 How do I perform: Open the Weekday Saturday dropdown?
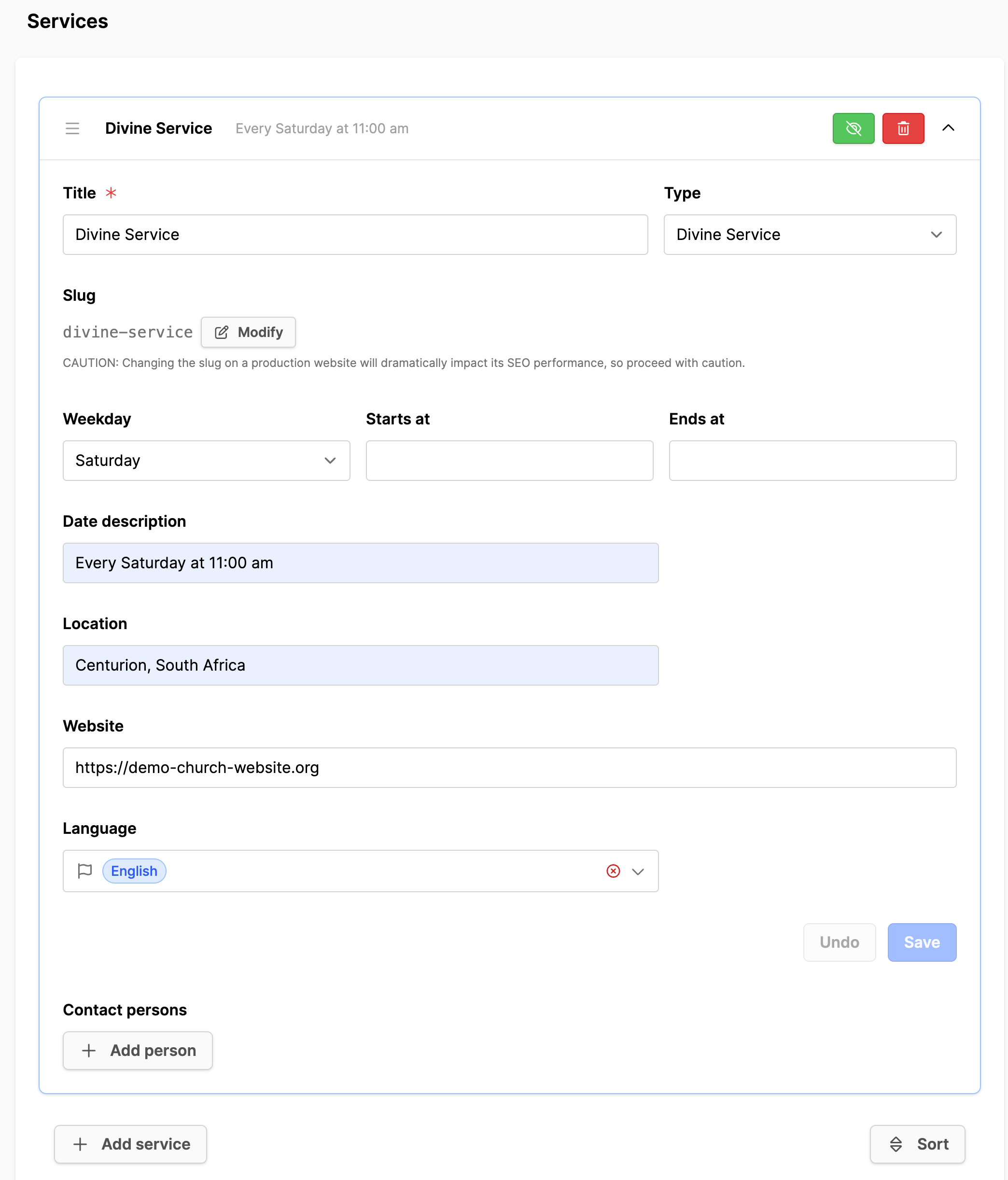point(206,460)
